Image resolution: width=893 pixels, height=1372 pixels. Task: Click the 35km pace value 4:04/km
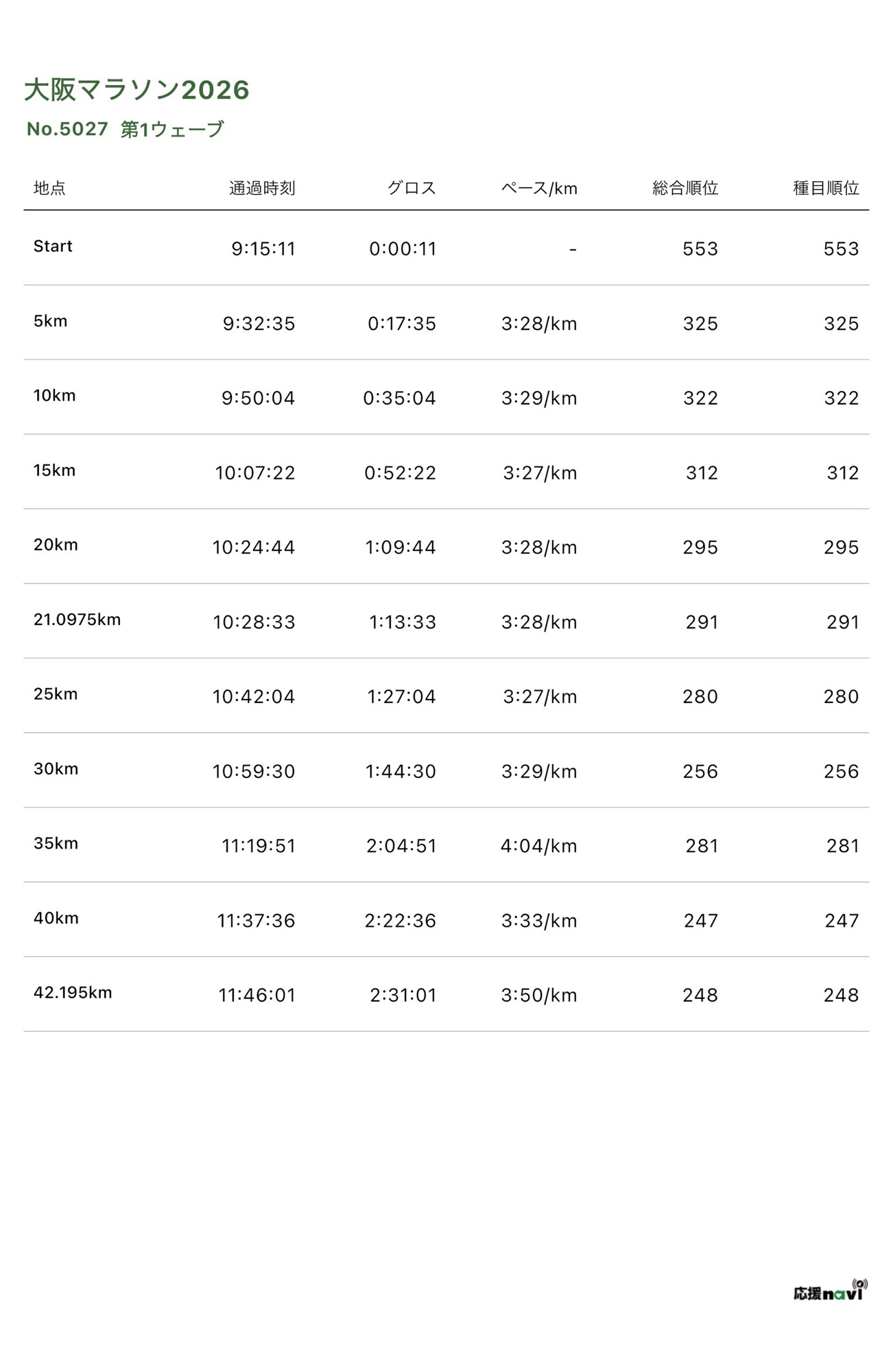tap(538, 846)
